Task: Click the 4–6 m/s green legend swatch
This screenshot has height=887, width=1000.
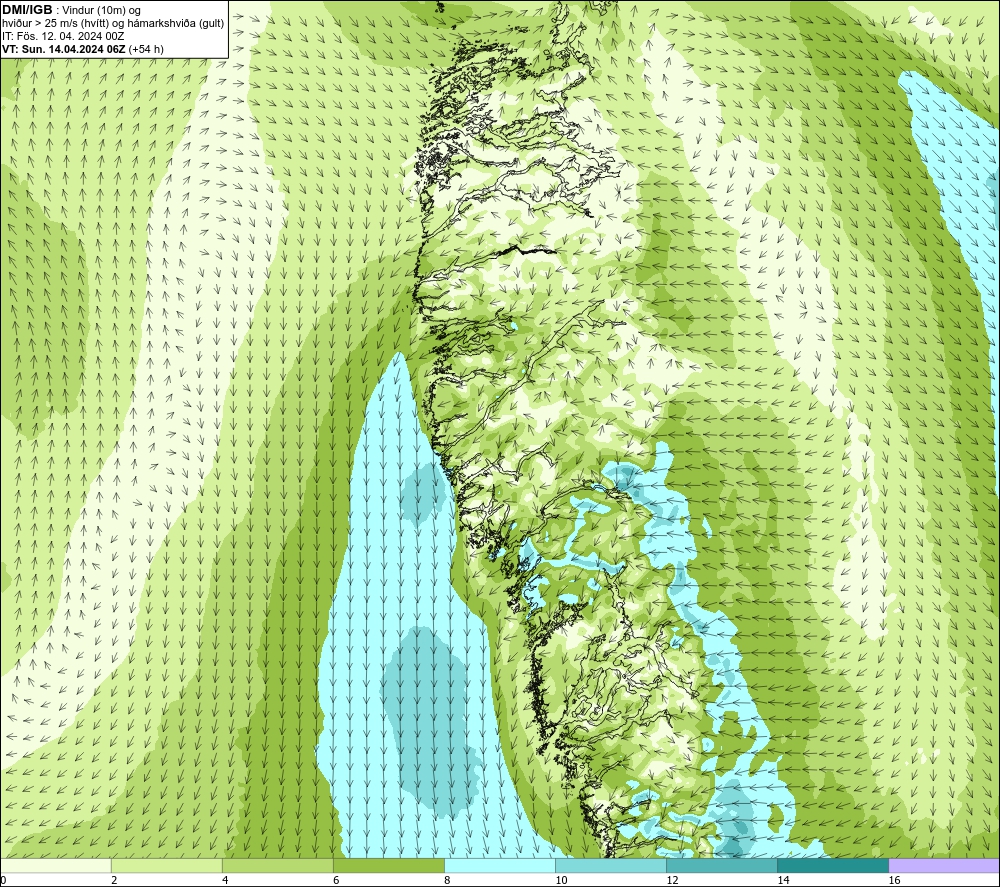Action: click(278, 866)
